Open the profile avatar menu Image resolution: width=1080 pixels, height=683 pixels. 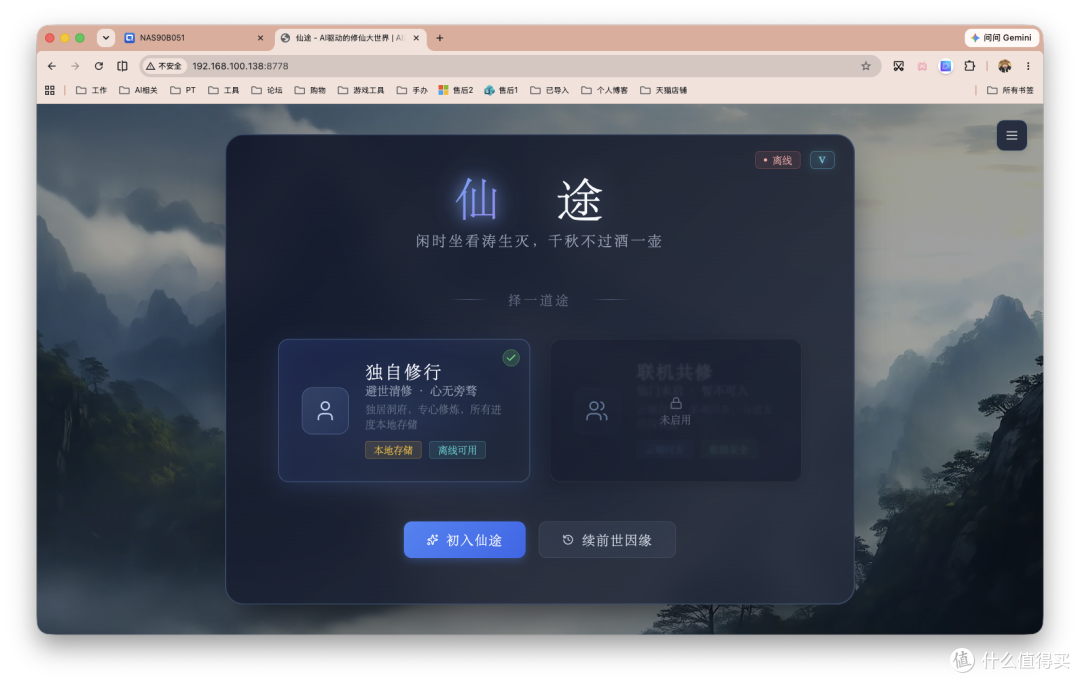(x=1005, y=66)
